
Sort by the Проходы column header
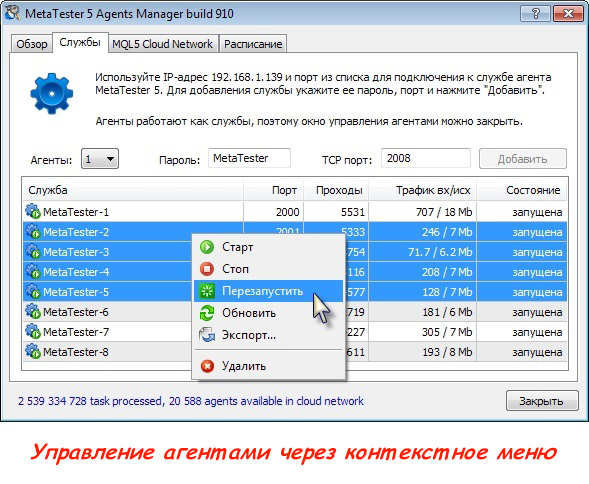click(336, 190)
